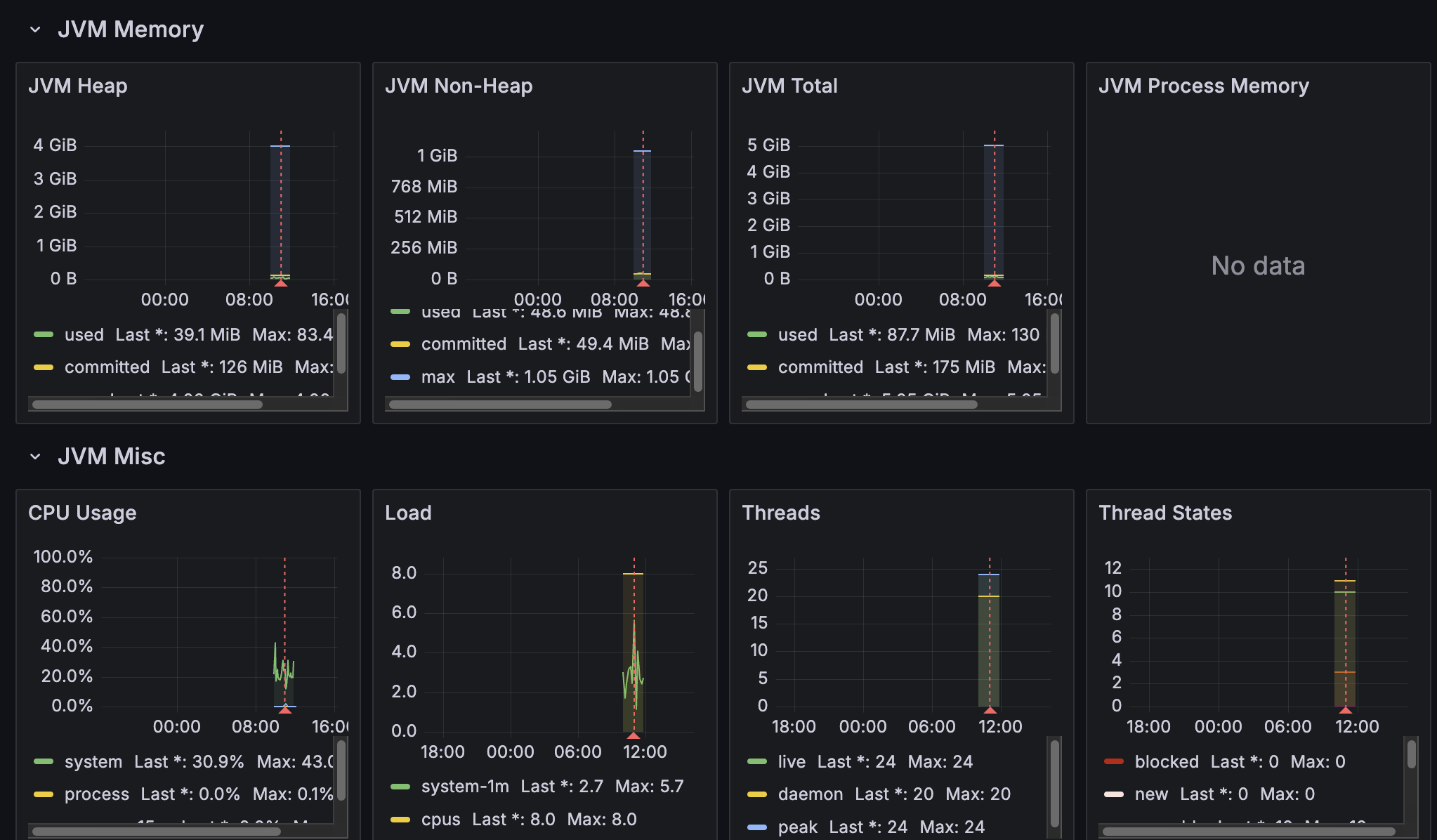Click the red series icon beside blocked legend

pos(1114,761)
